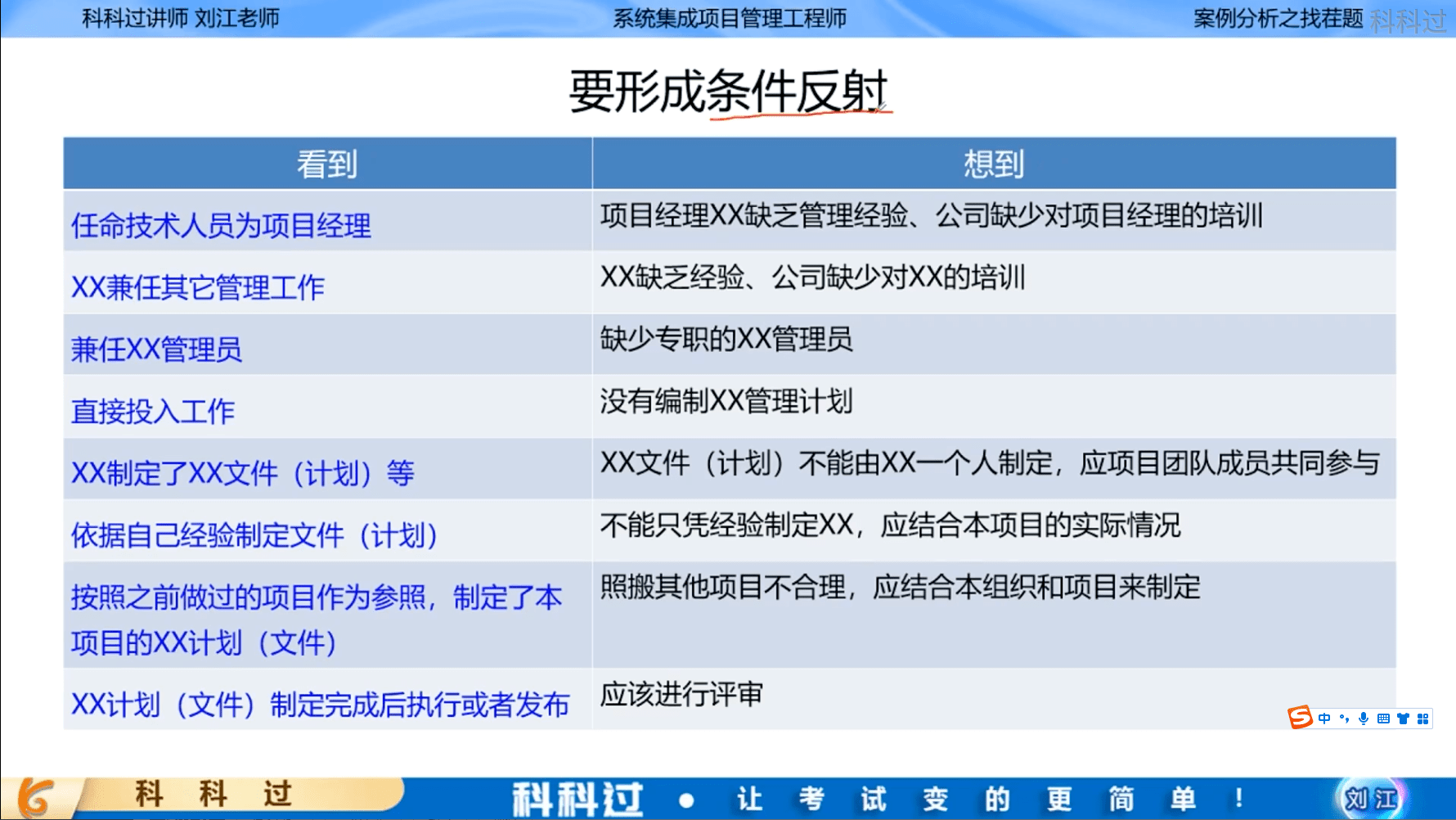The width and height of the screenshot is (1456, 820).
Task: Toggle the punctuation mode icon in Sogou bar
Action: point(1344,719)
